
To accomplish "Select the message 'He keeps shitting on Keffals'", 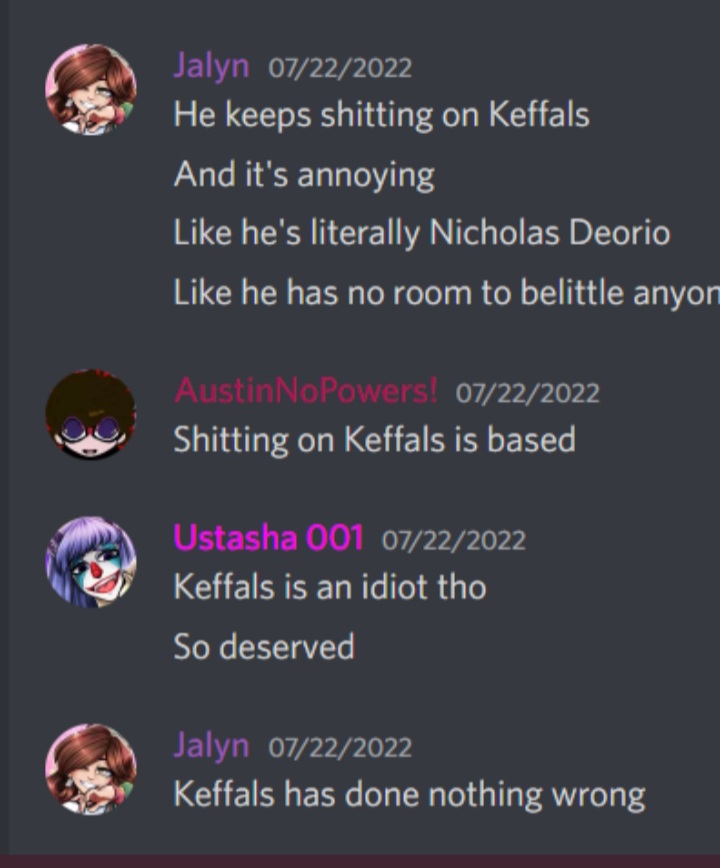I will coord(381,115).
